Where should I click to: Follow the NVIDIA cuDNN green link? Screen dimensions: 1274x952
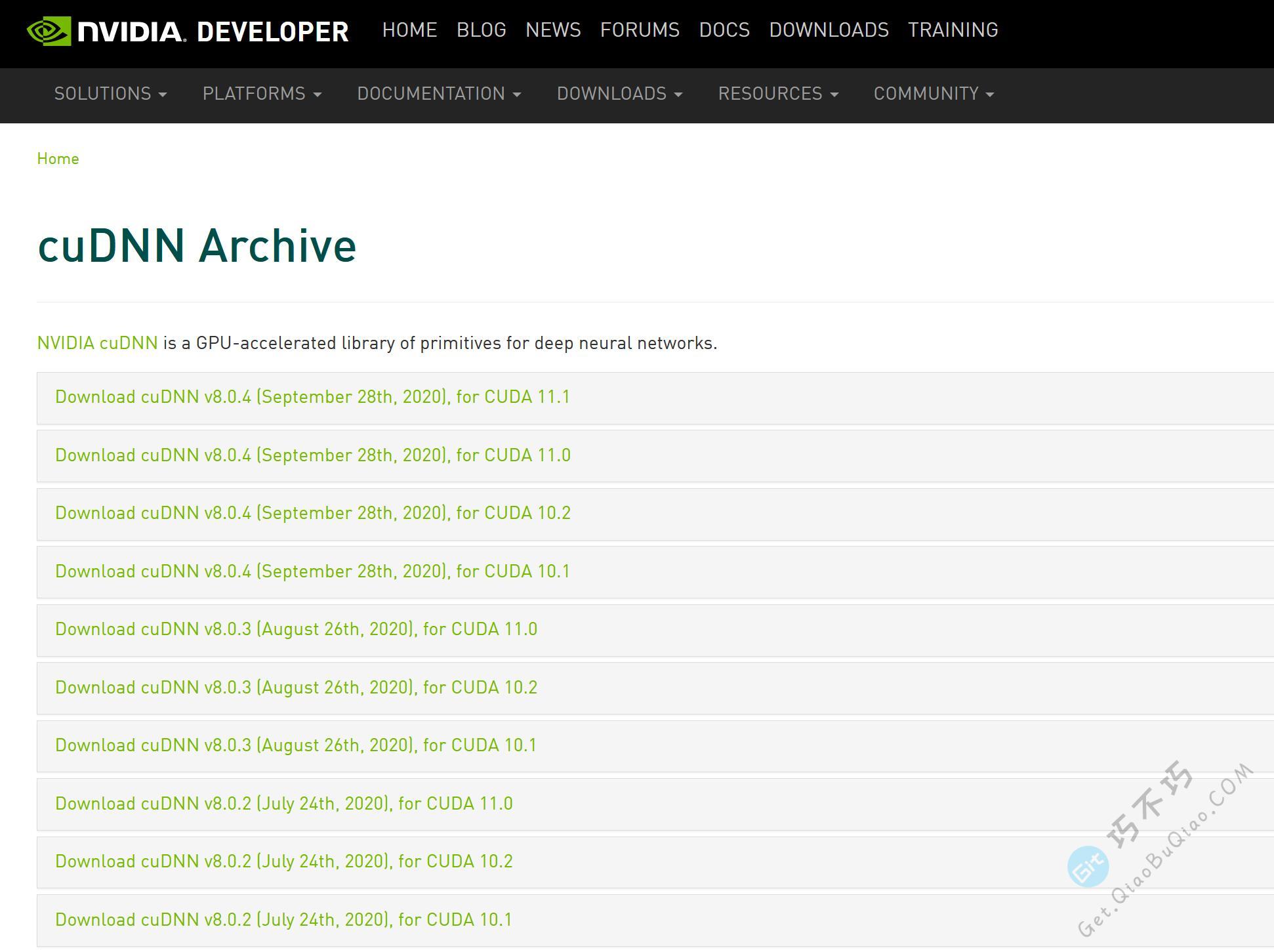coord(97,343)
